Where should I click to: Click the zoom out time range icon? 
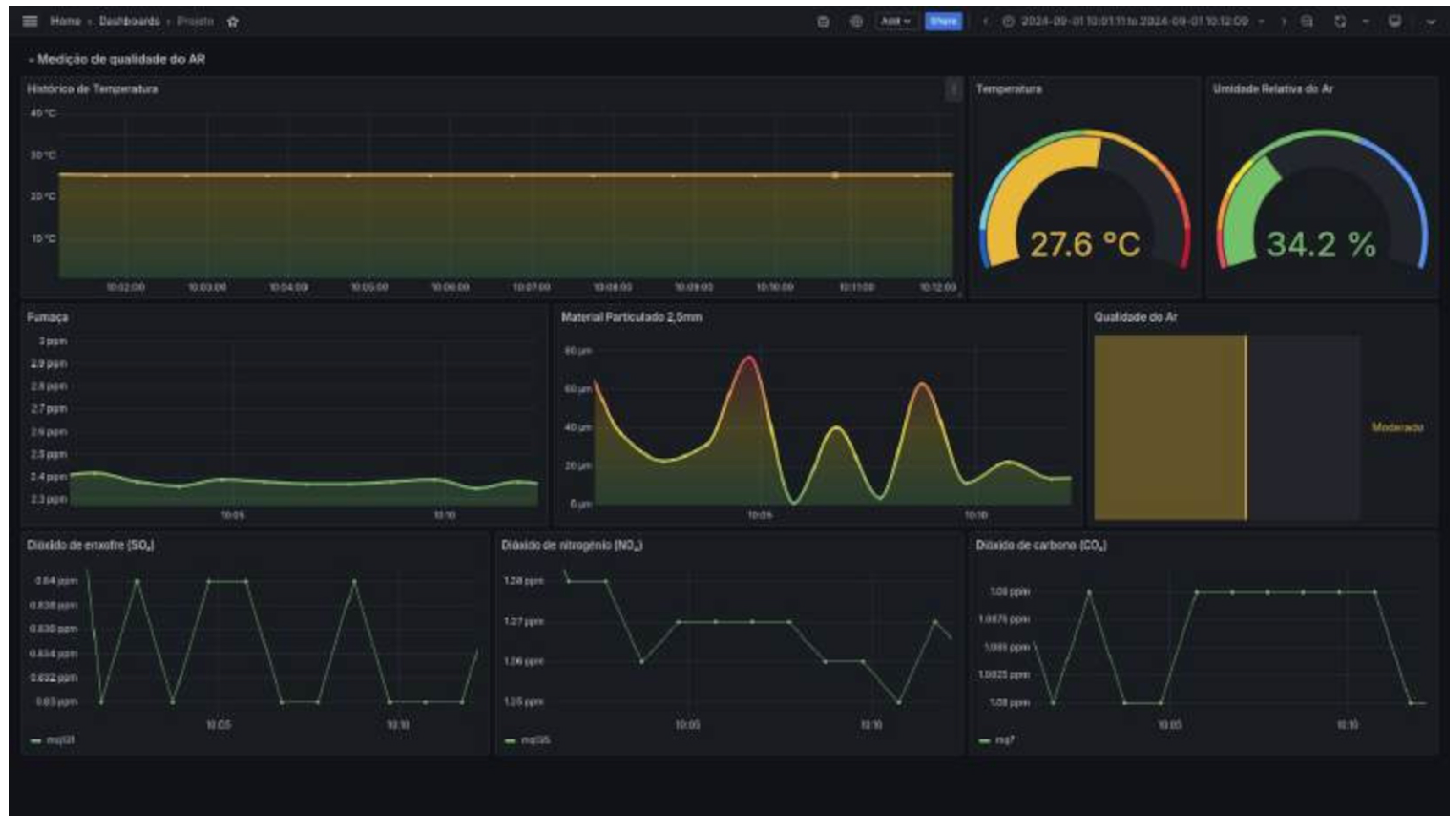pos(1306,22)
